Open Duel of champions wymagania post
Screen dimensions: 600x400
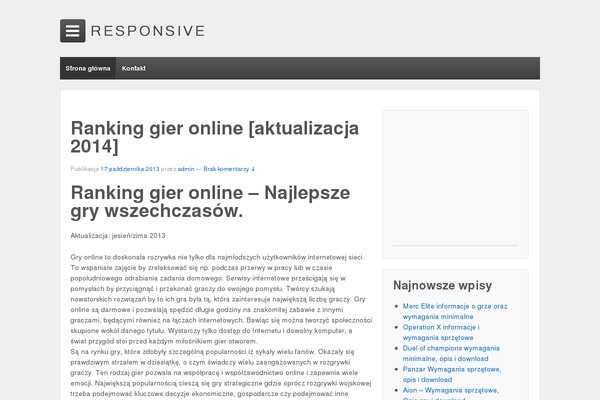[451, 354]
